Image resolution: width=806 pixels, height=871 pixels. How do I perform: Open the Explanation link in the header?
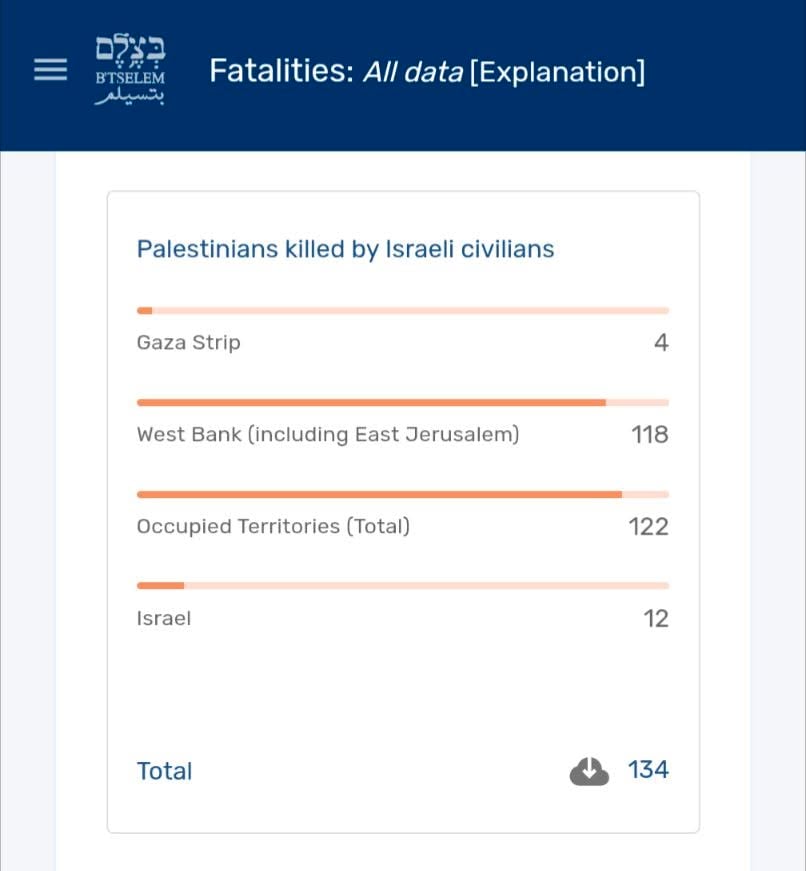coord(557,72)
